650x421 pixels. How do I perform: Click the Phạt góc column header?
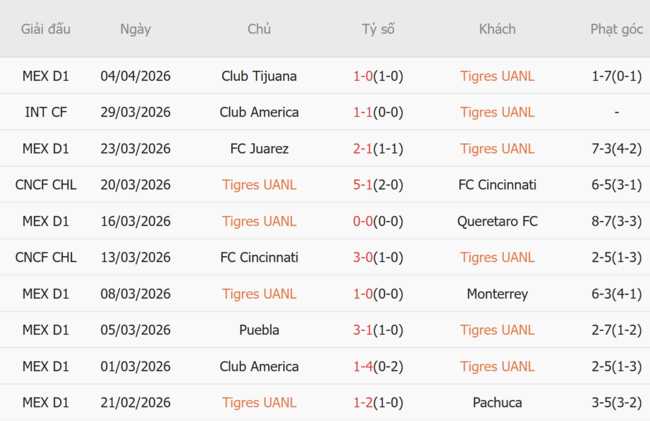pyautogui.click(x=616, y=29)
